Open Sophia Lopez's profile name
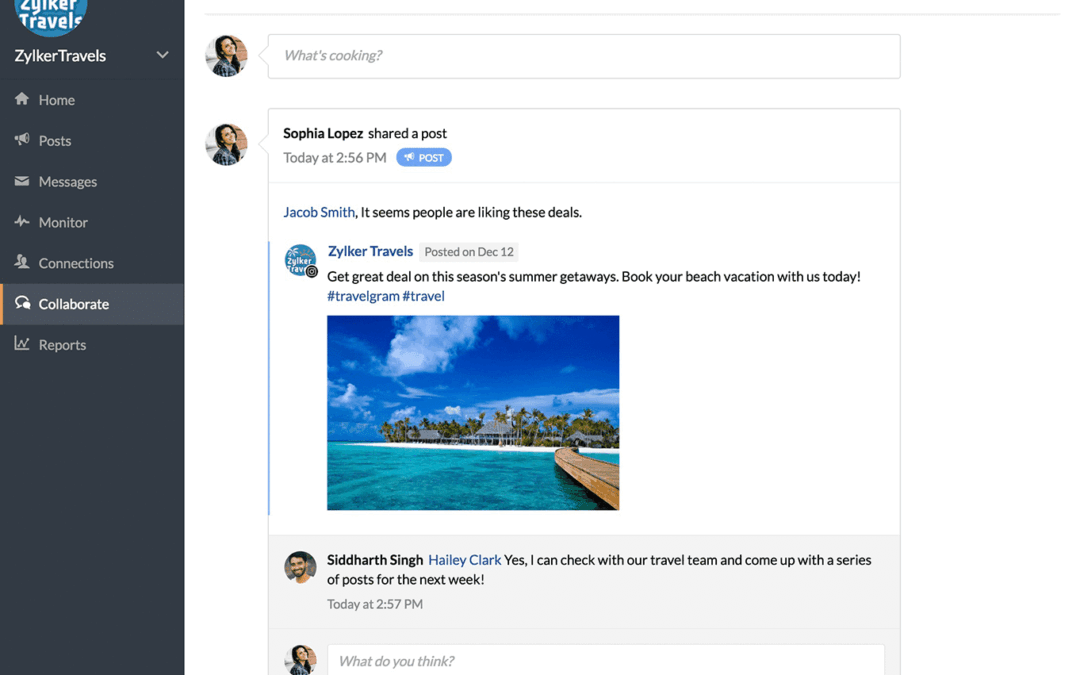This screenshot has height=675, width=1080. coord(323,133)
